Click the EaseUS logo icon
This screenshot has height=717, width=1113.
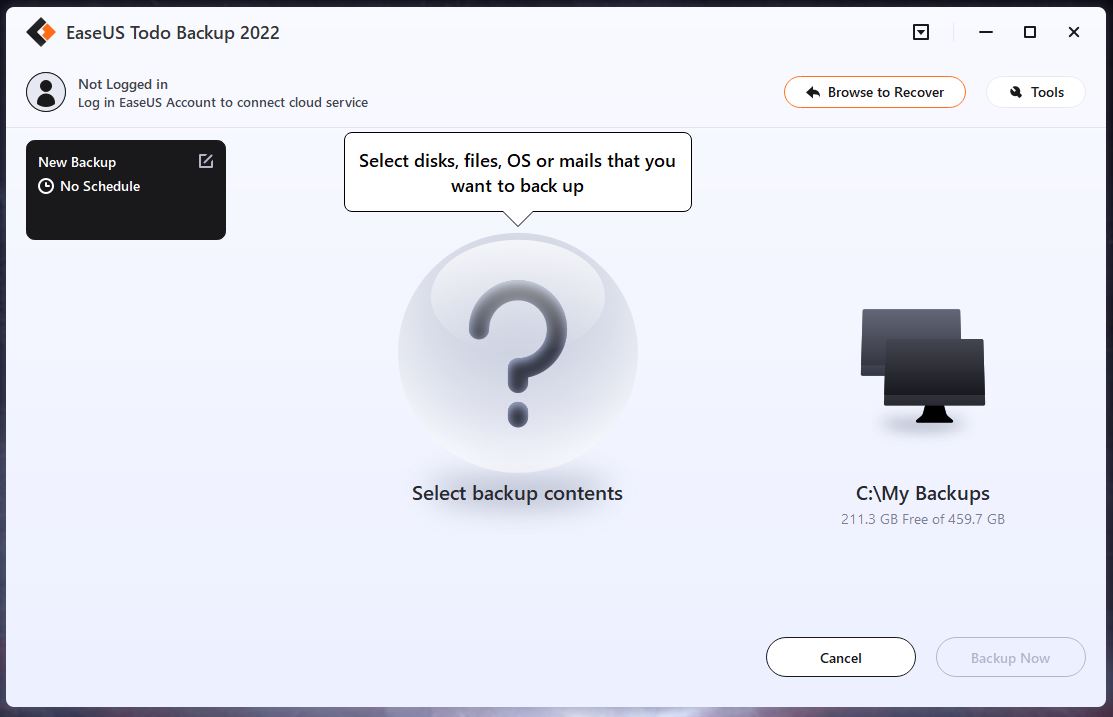click(40, 33)
